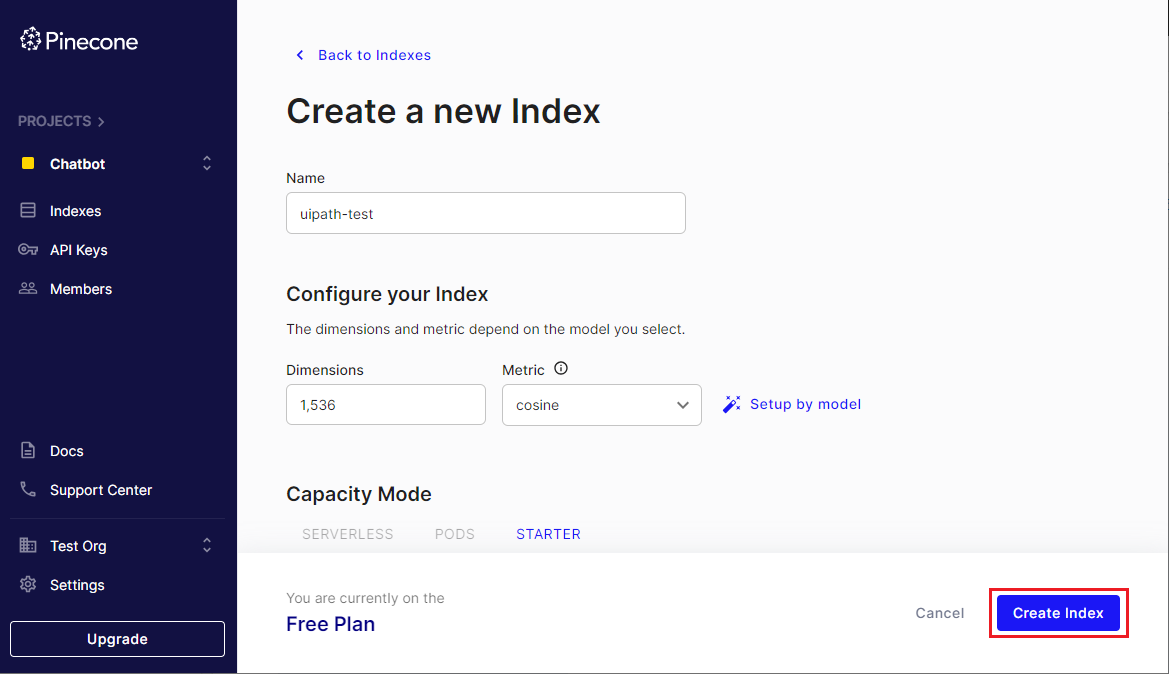The height and width of the screenshot is (674, 1169).
Task: Switch to the SERVERLESS capacity tab
Action: tap(347, 534)
